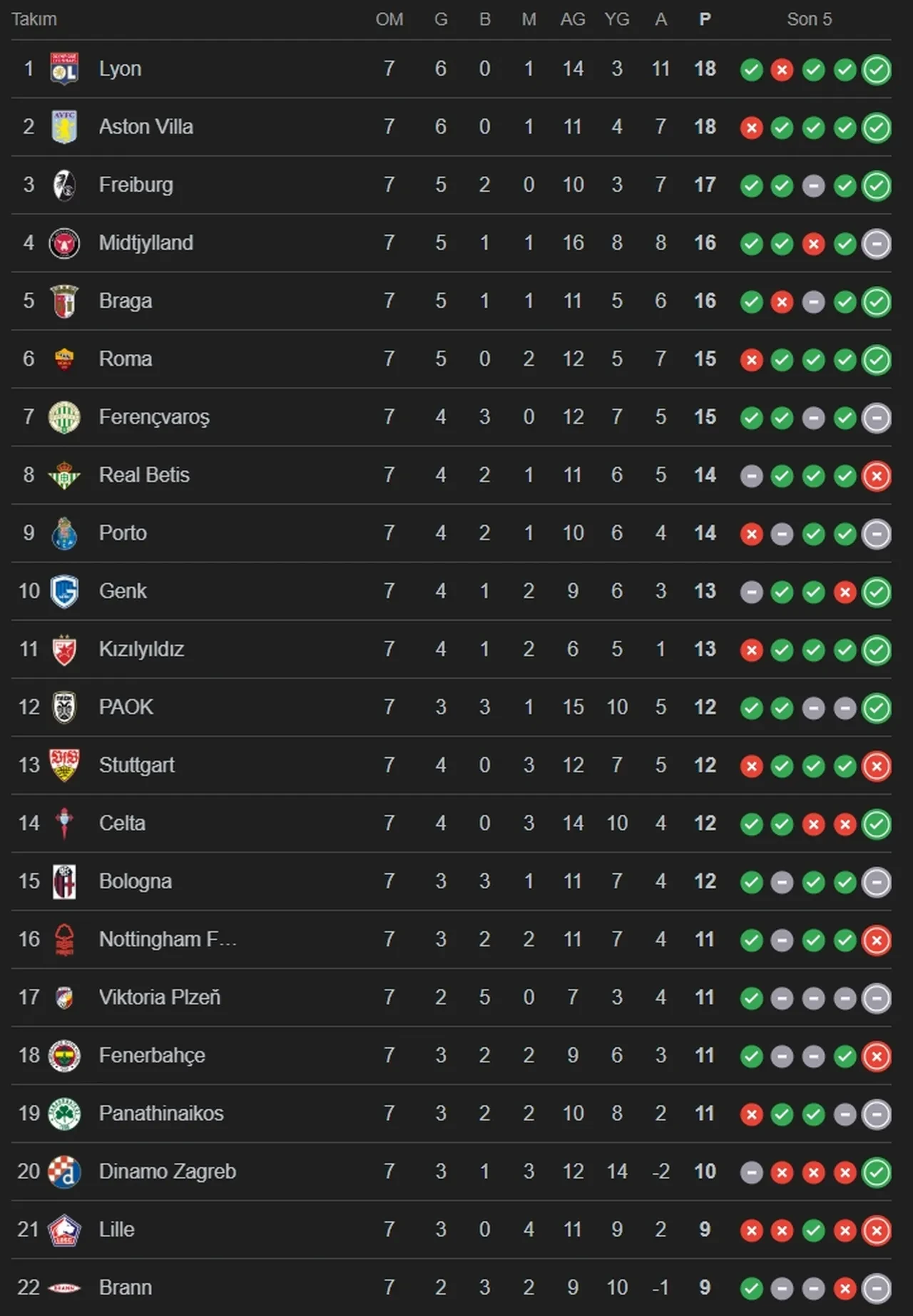Sort table by P points column

point(705,19)
